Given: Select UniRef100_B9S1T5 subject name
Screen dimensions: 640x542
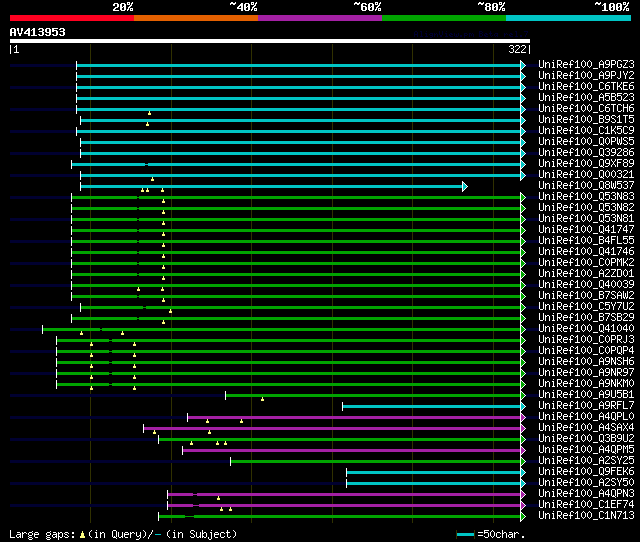Looking at the screenshot, I should [x=586, y=120].
